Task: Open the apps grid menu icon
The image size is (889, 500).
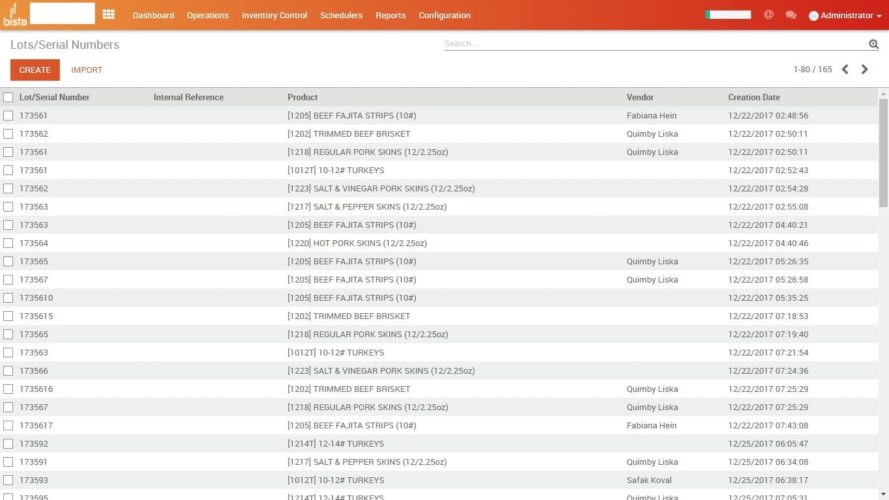Action: 109,15
